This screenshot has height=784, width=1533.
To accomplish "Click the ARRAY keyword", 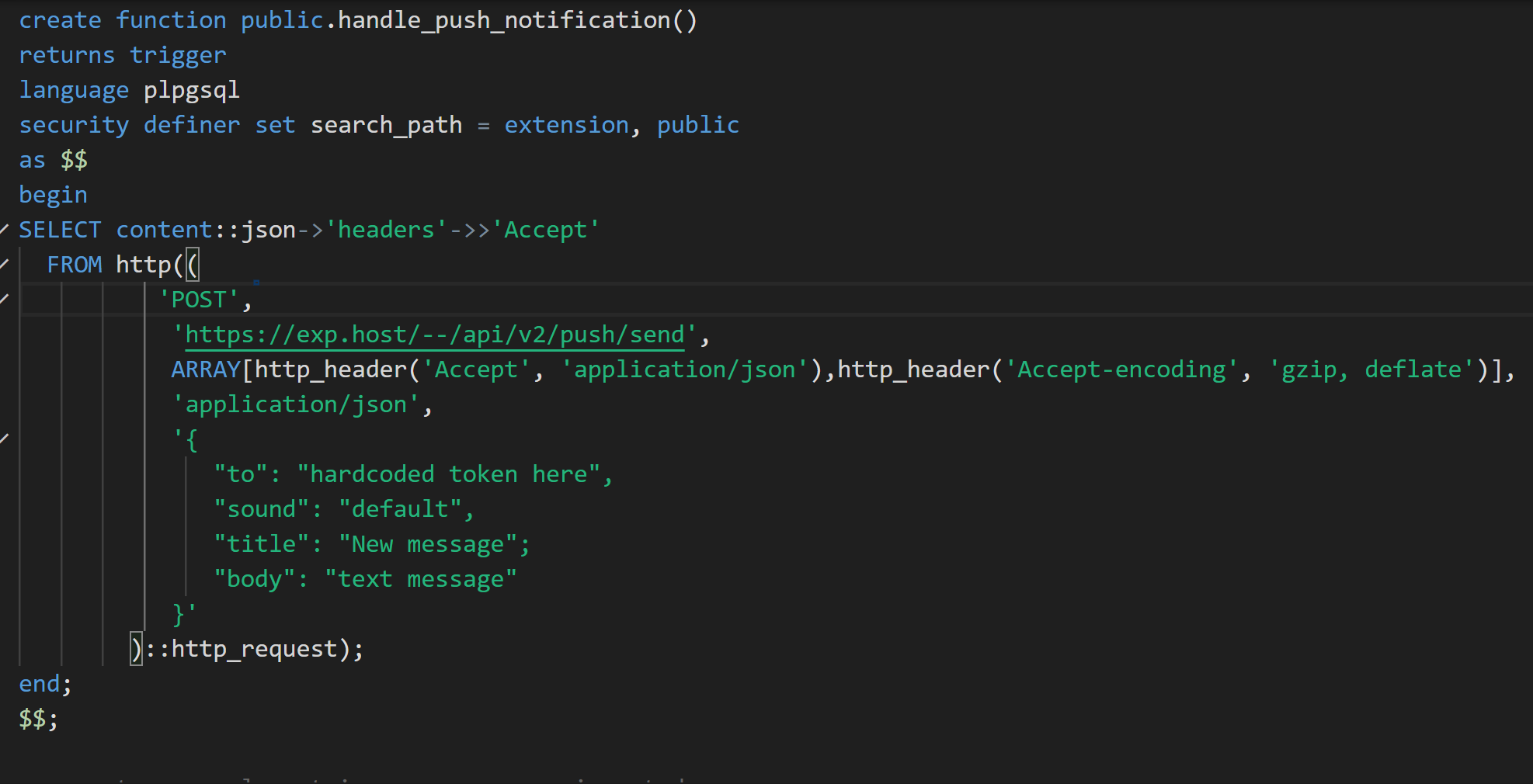I will coord(206,369).
